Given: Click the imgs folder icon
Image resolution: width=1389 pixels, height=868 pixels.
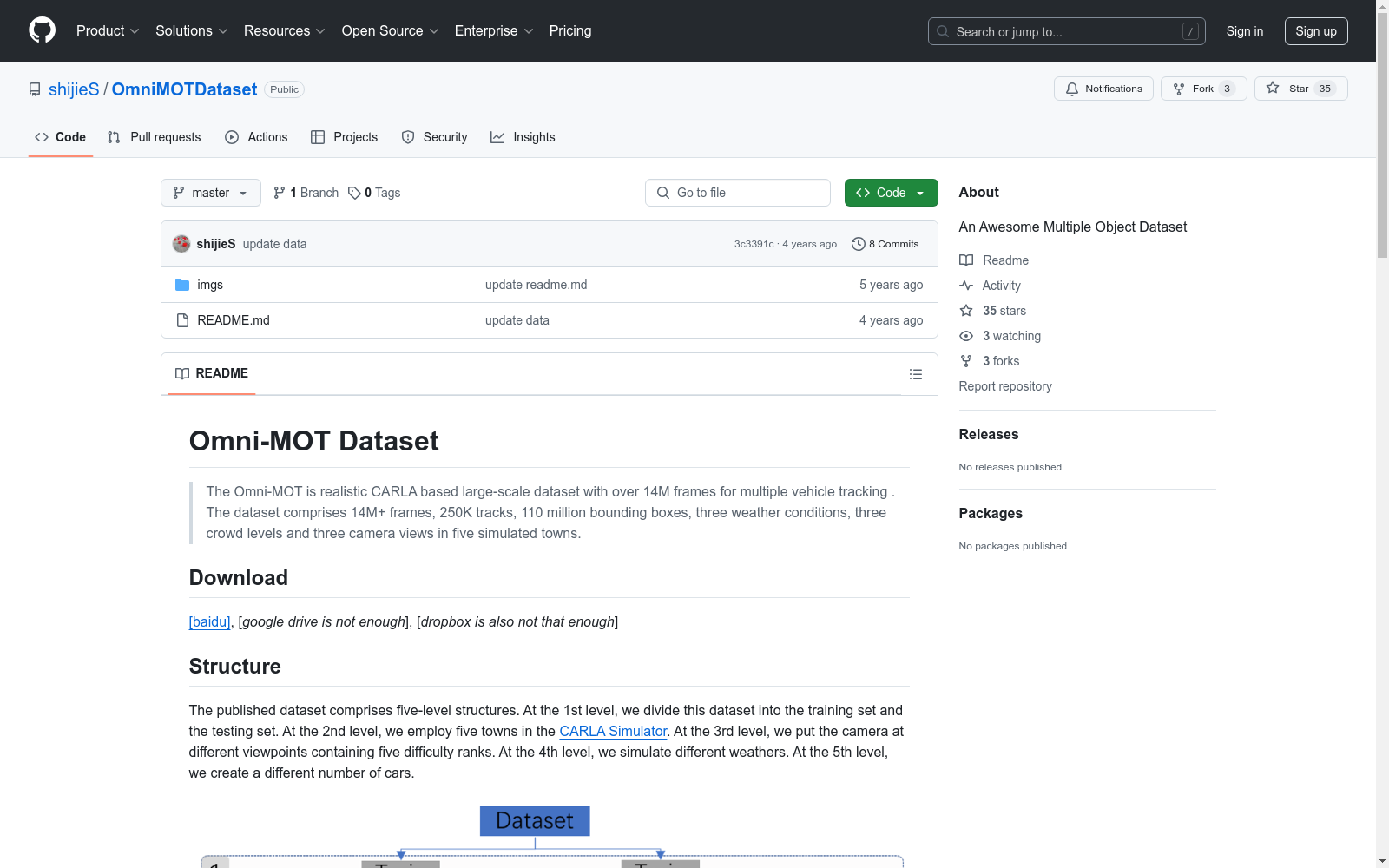Looking at the screenshot, I should pyautogui.click(x=182, y=285).
